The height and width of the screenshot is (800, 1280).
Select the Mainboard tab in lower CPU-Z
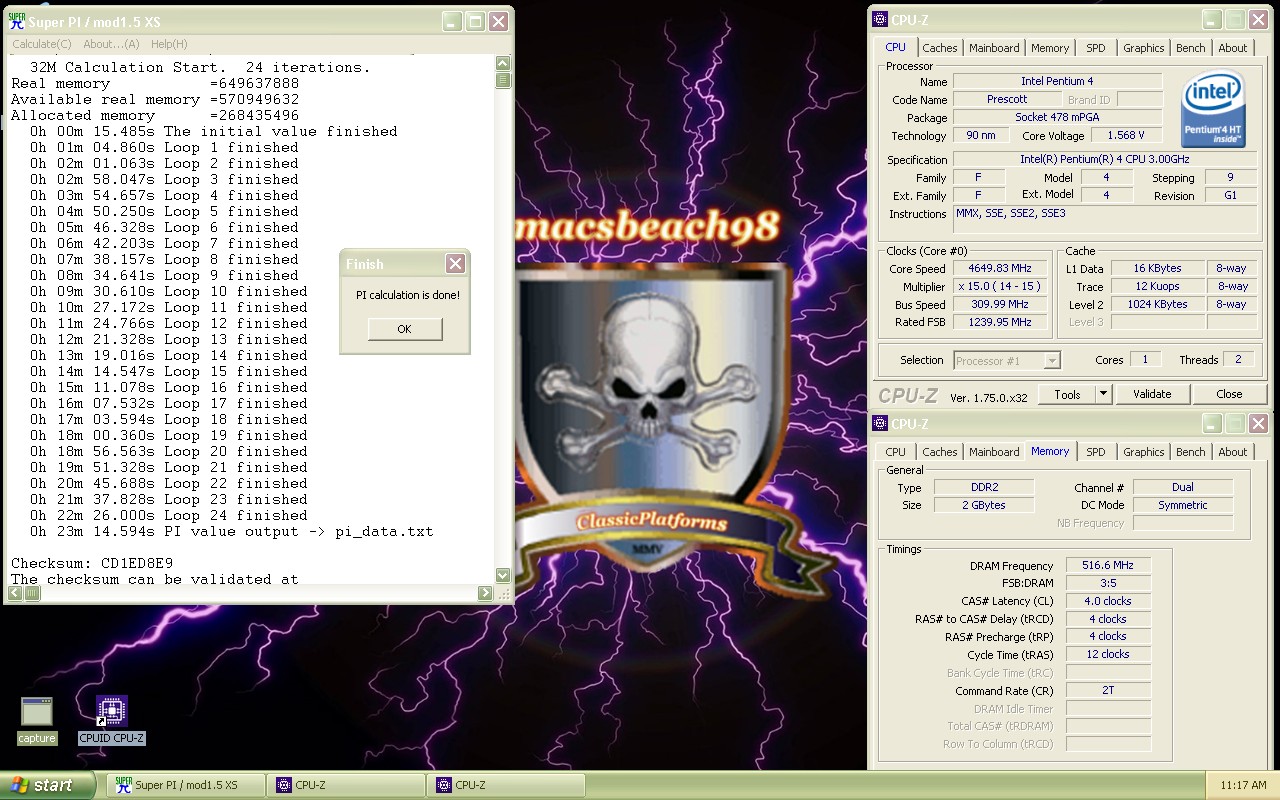coord(994,452)
